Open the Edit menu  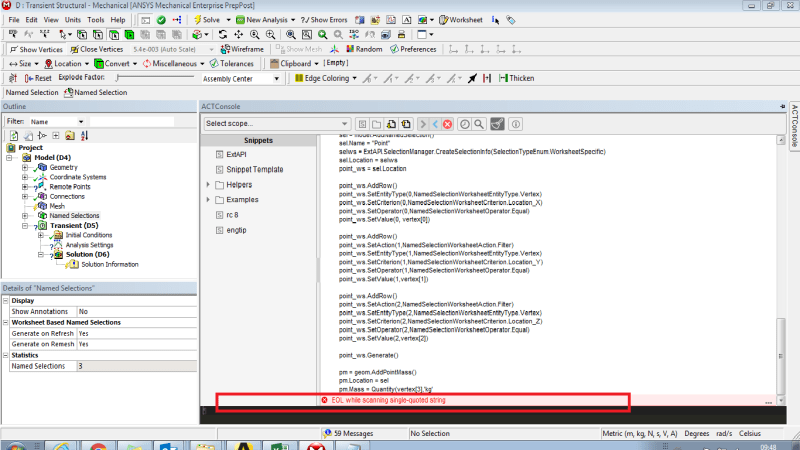point(32,20)
